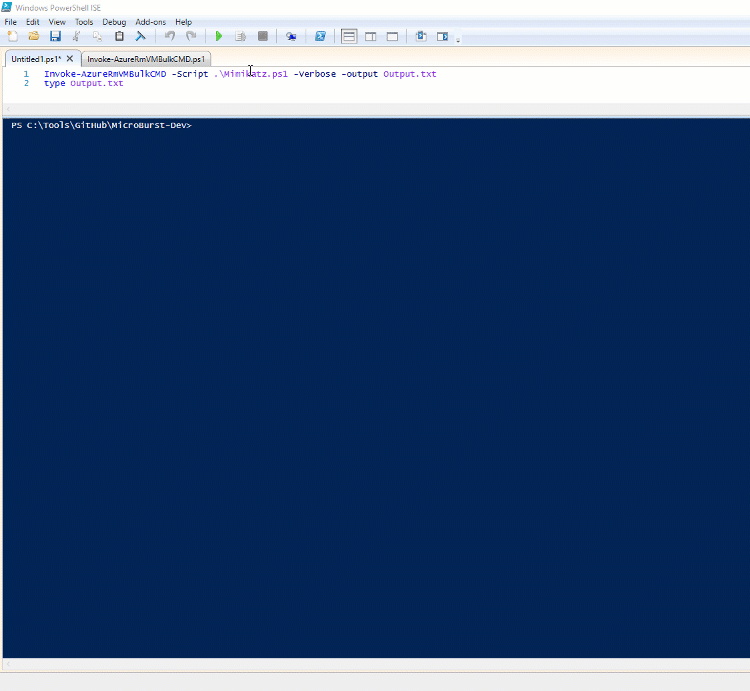Image resolution: width=750 pixels, height=691 pixels.
Task: Click the Stop Operation square icon
Action: coord(263,36)
